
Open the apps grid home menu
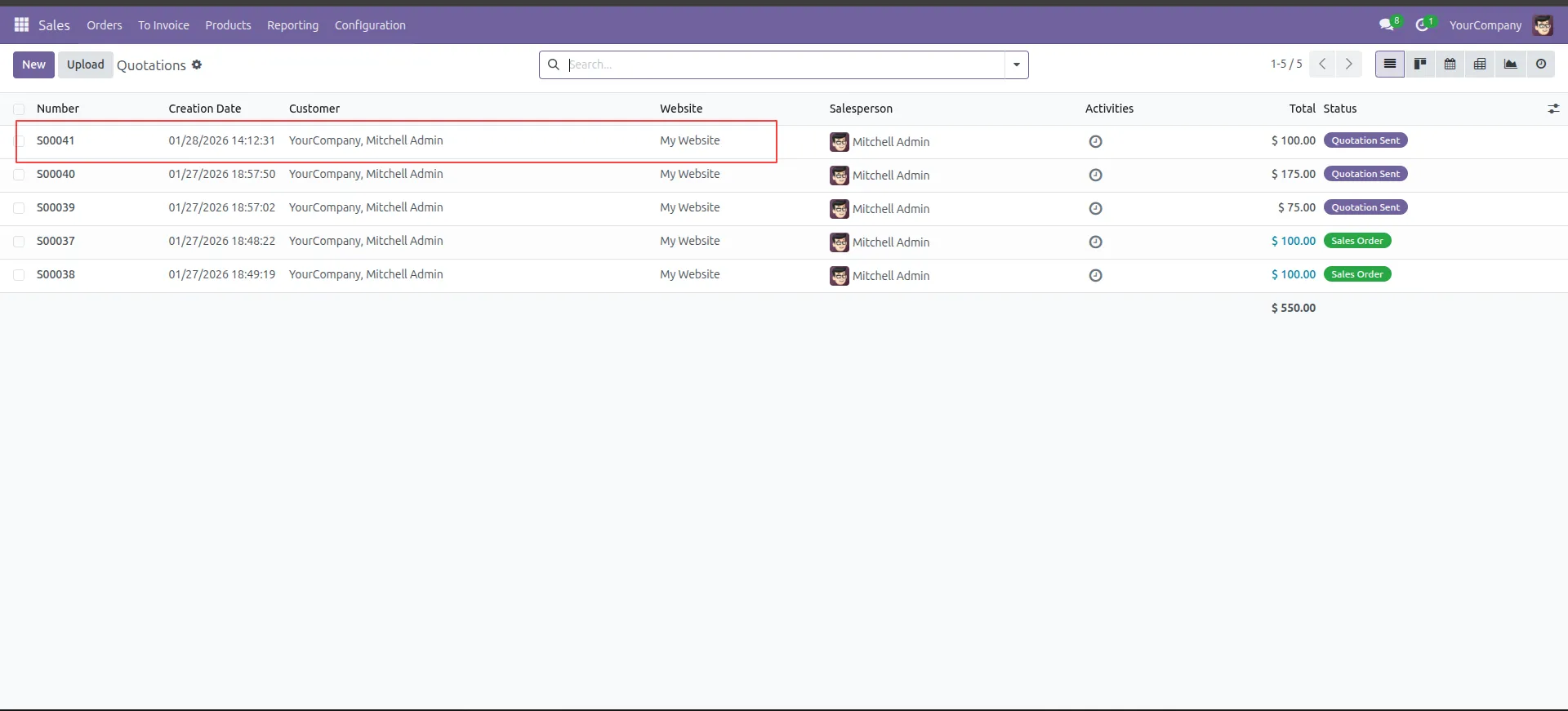click(21, 24)
